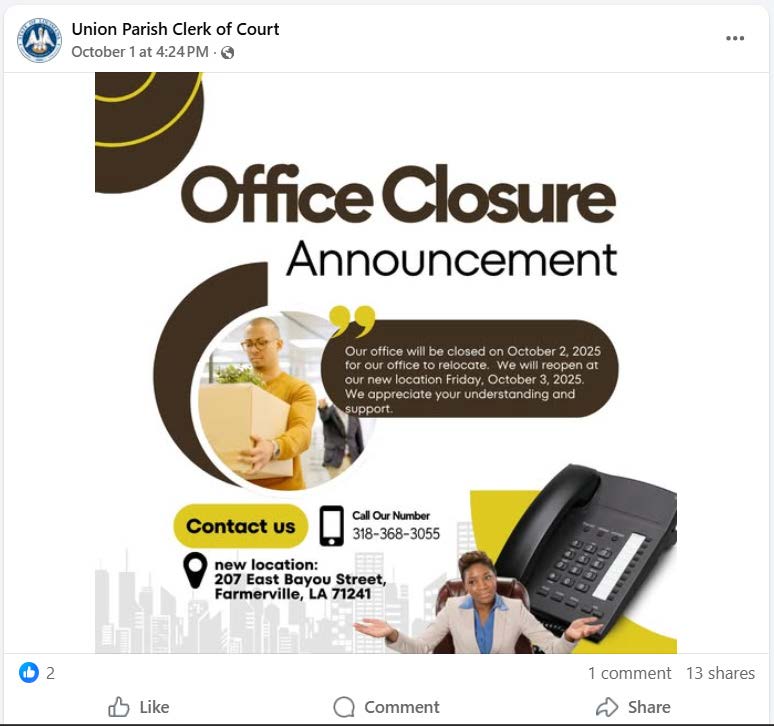Click the Comment speech bubble button
Image resolution: width=774 pixels, height=726 pixels.
click(386, 707)
